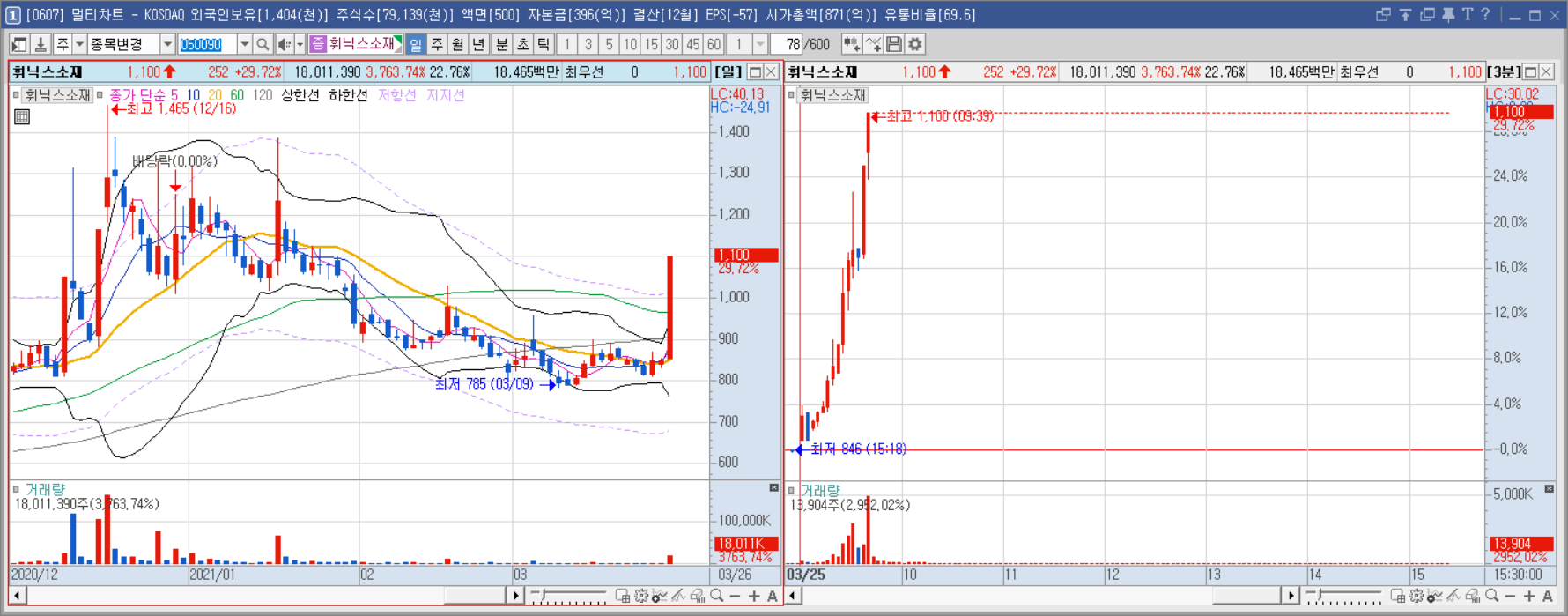
Task: Select the 5 interval button
Action: [x=609, y=44]
